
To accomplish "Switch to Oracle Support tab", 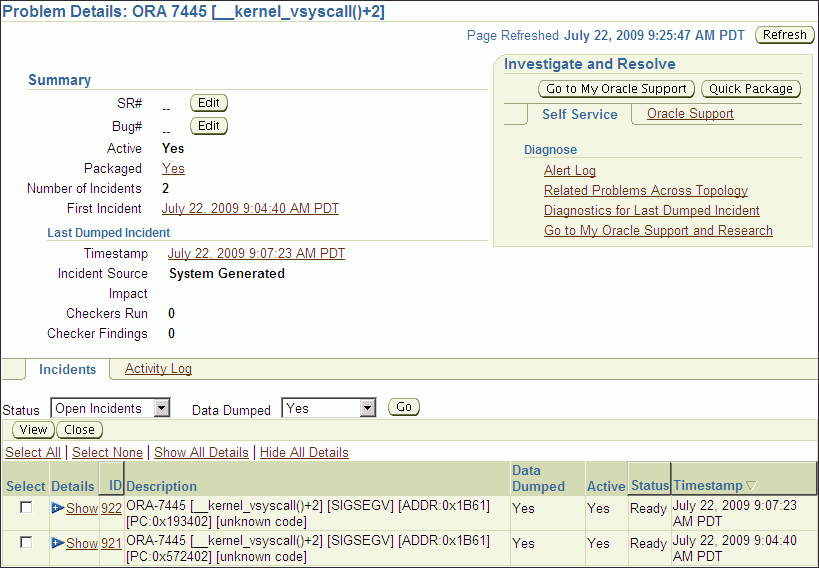I will coord(690,114).
